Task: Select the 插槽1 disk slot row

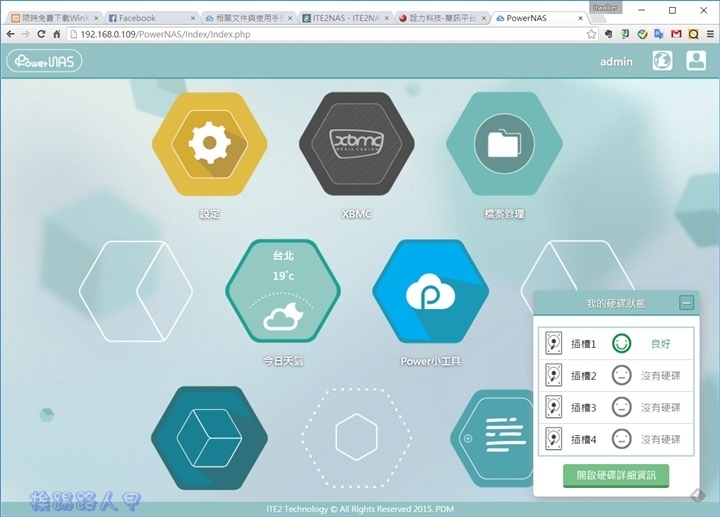Action: pyautogui.click(x=615, y=344)
